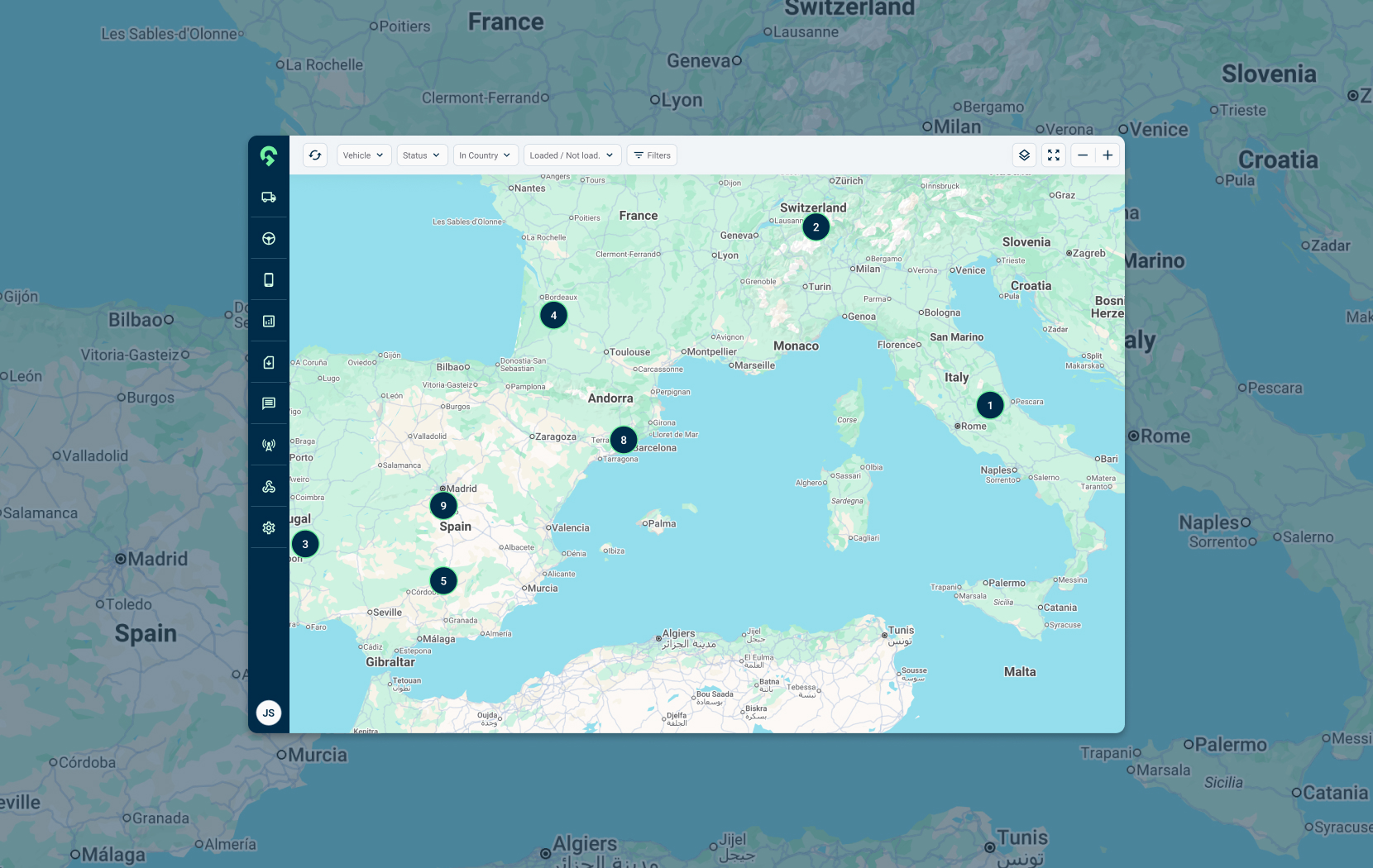Open the reports chart icon
The image size is (1373, 868).
click(269, 322)
